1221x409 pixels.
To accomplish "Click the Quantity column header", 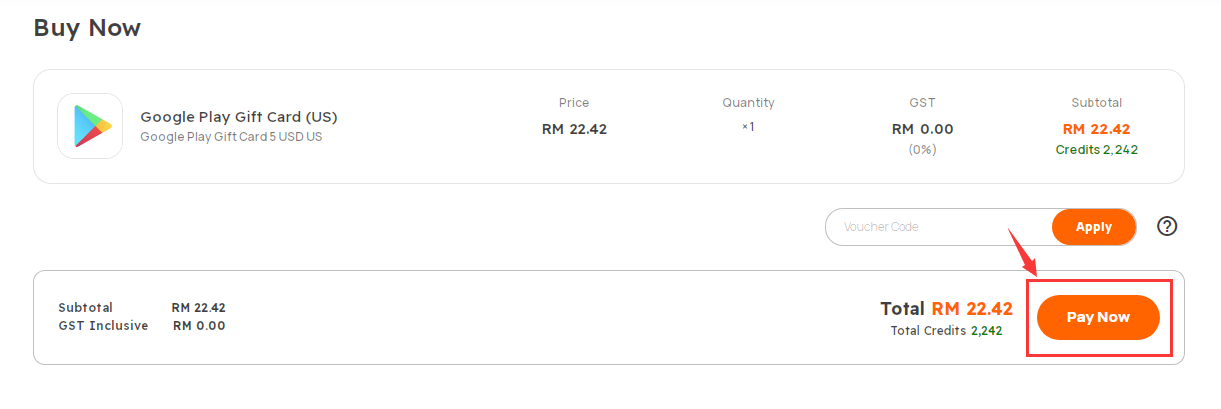I will [x=748, y=103].
